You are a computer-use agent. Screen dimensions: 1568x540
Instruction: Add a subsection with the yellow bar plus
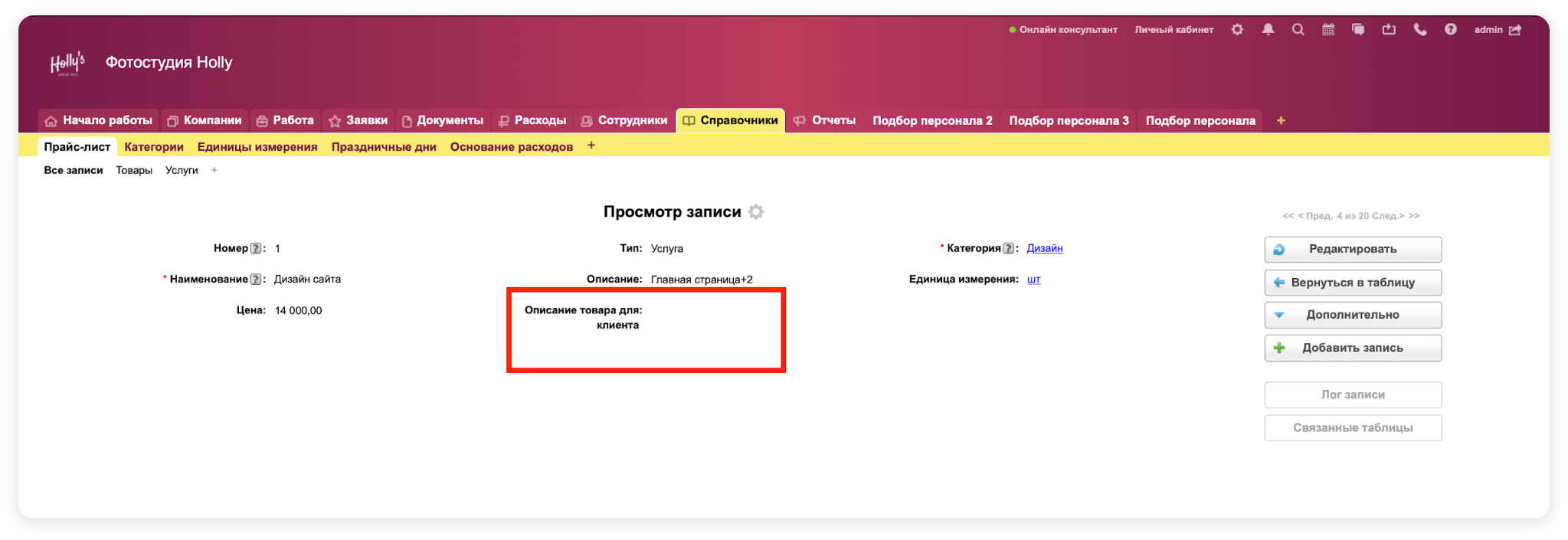591,146
